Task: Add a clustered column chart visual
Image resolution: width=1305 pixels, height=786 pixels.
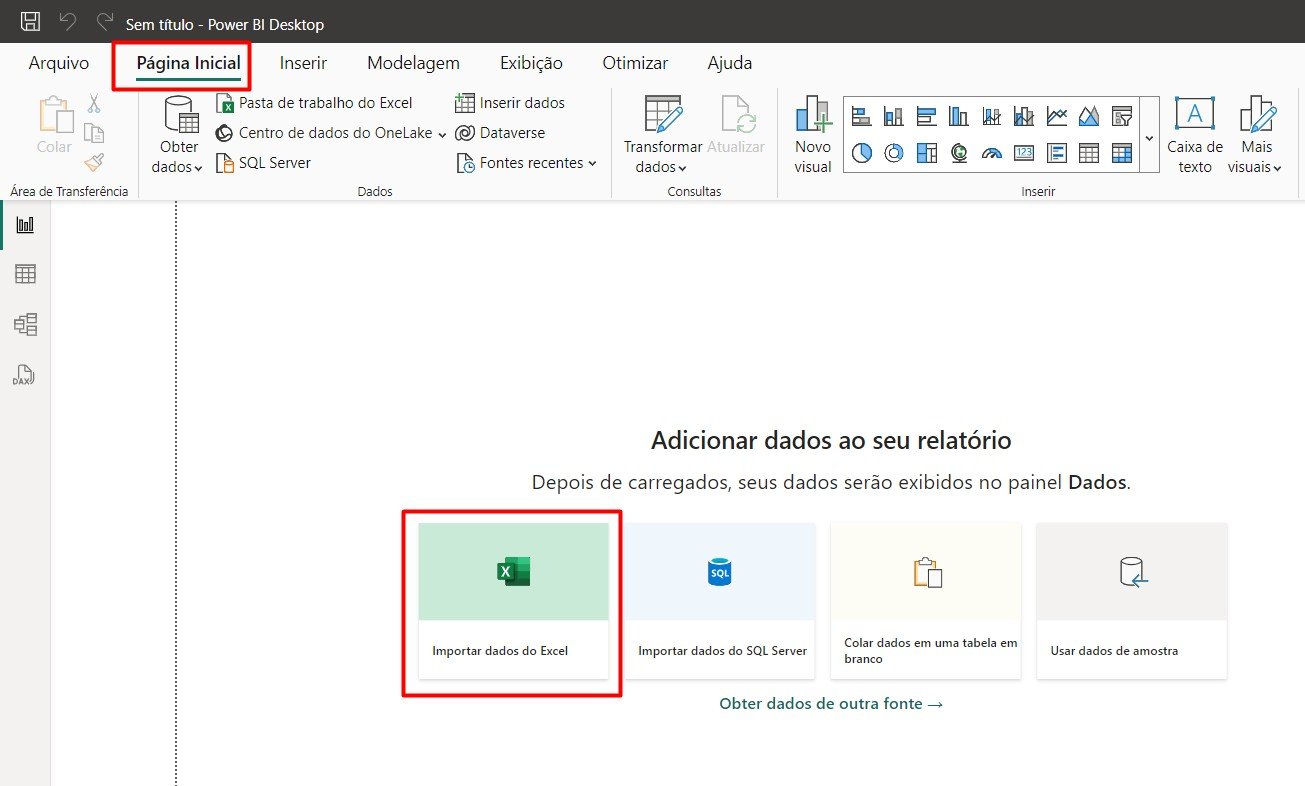Action: [x=959, y=116]
